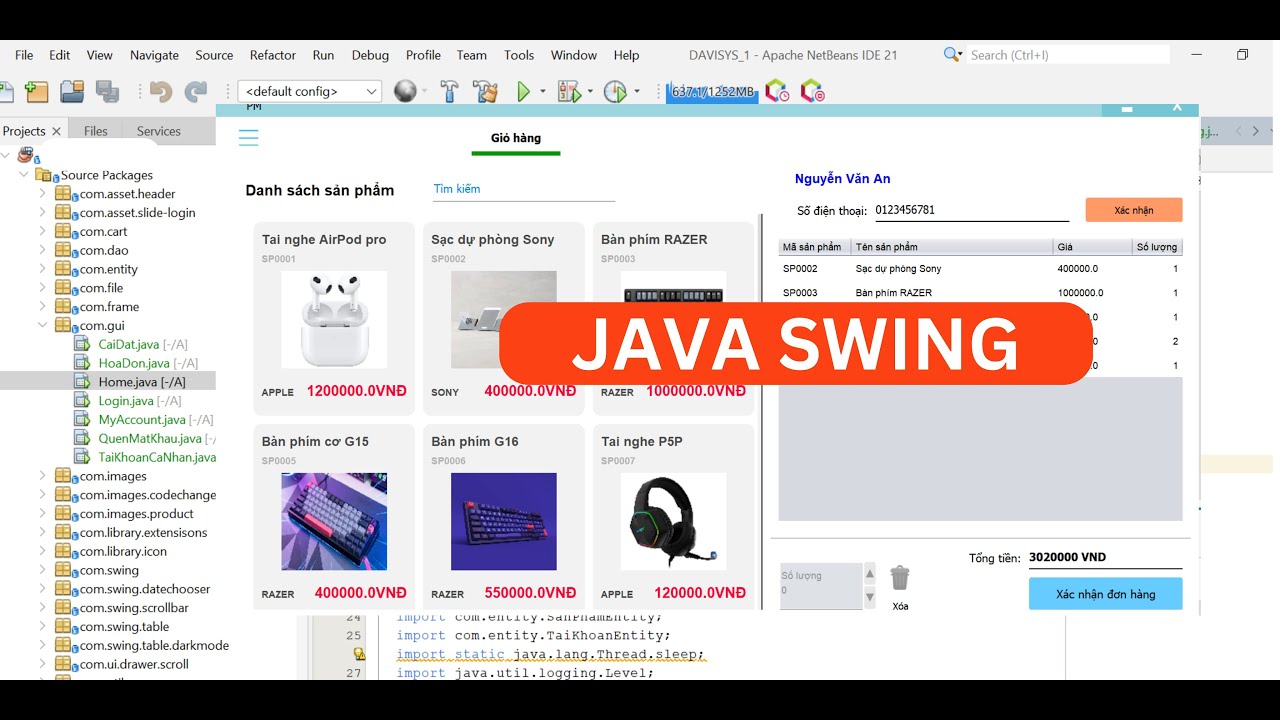1280x720 pixels.
Task: Open the Tools menu
Action: [x=519, y=55]
